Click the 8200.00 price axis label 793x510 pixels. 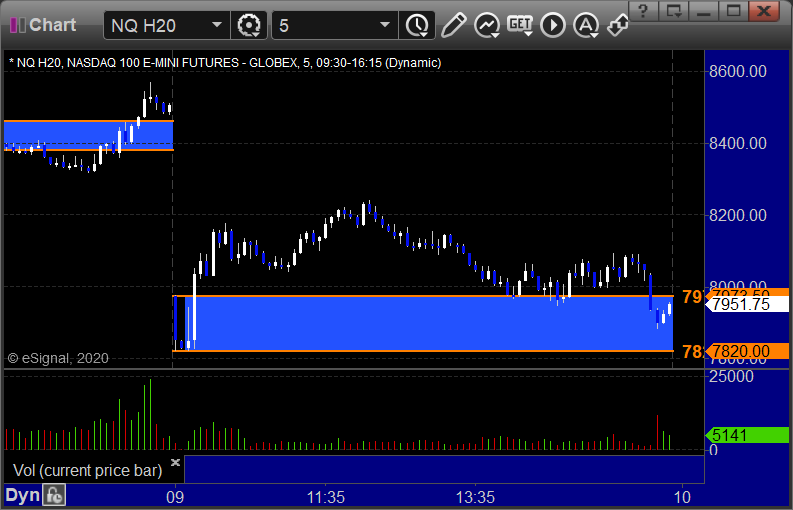(738, 216)
